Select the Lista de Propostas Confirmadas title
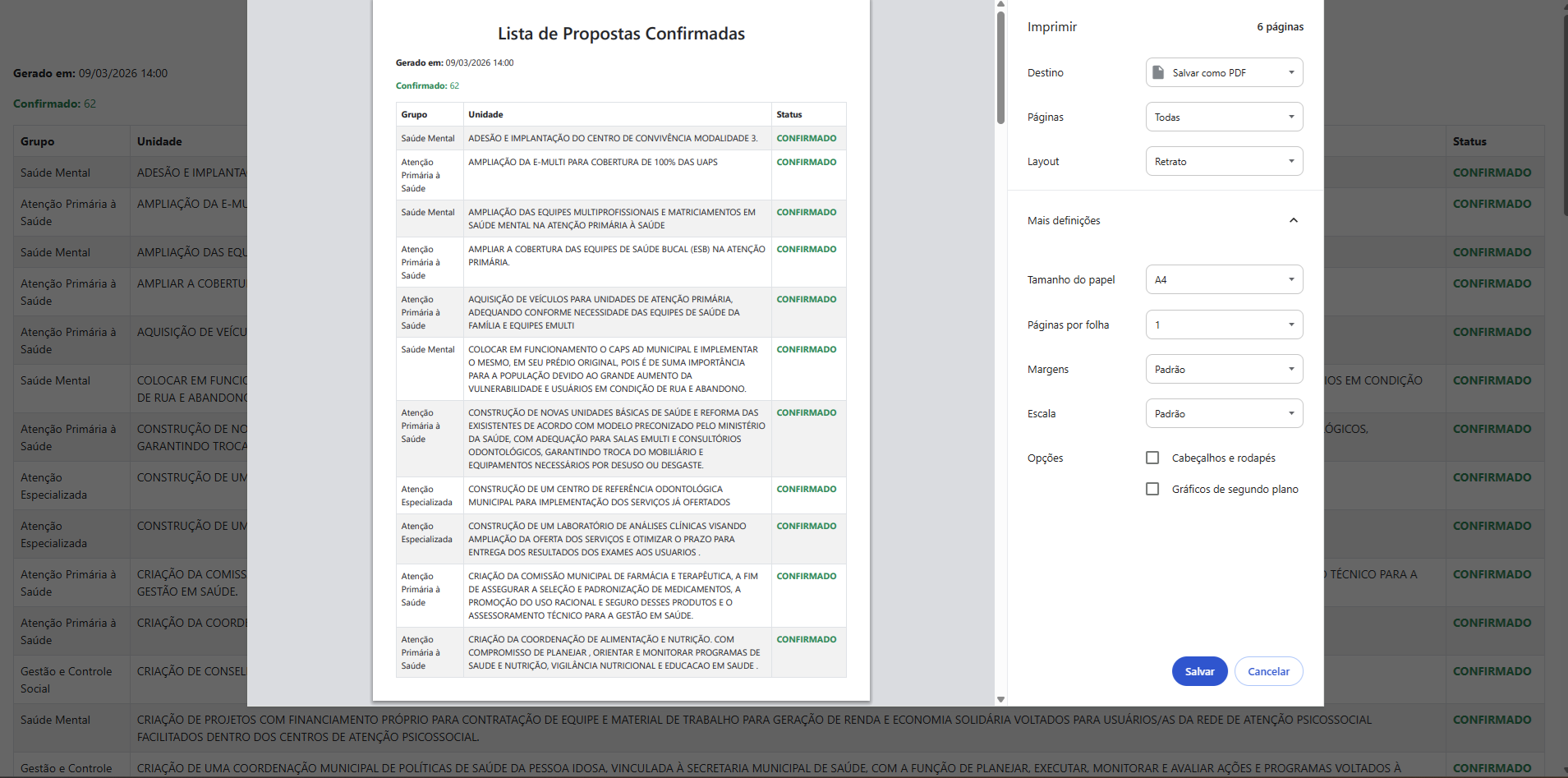Viewport: 1568px width, 778px height. coord(619,34)
